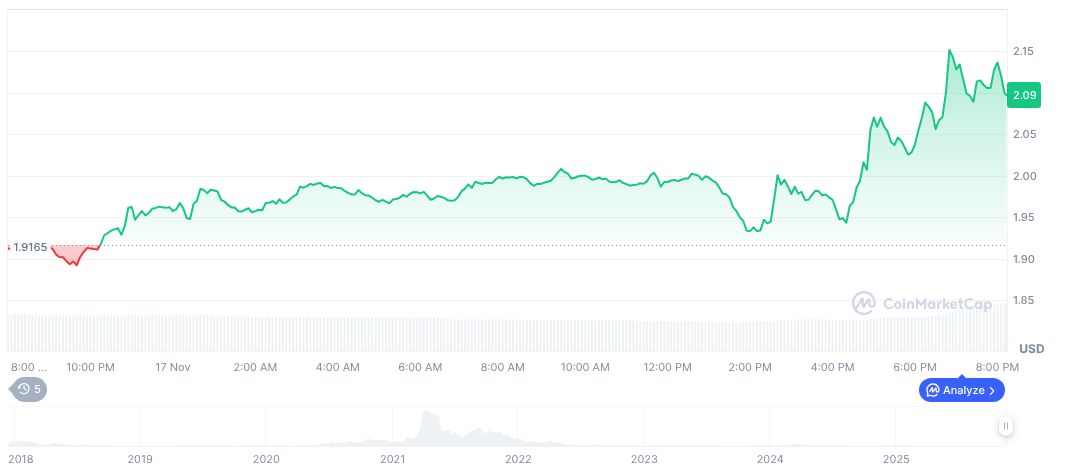The image size is (1072, 470).
Task: Click the range slider handle
Action: coord(1006,427)
